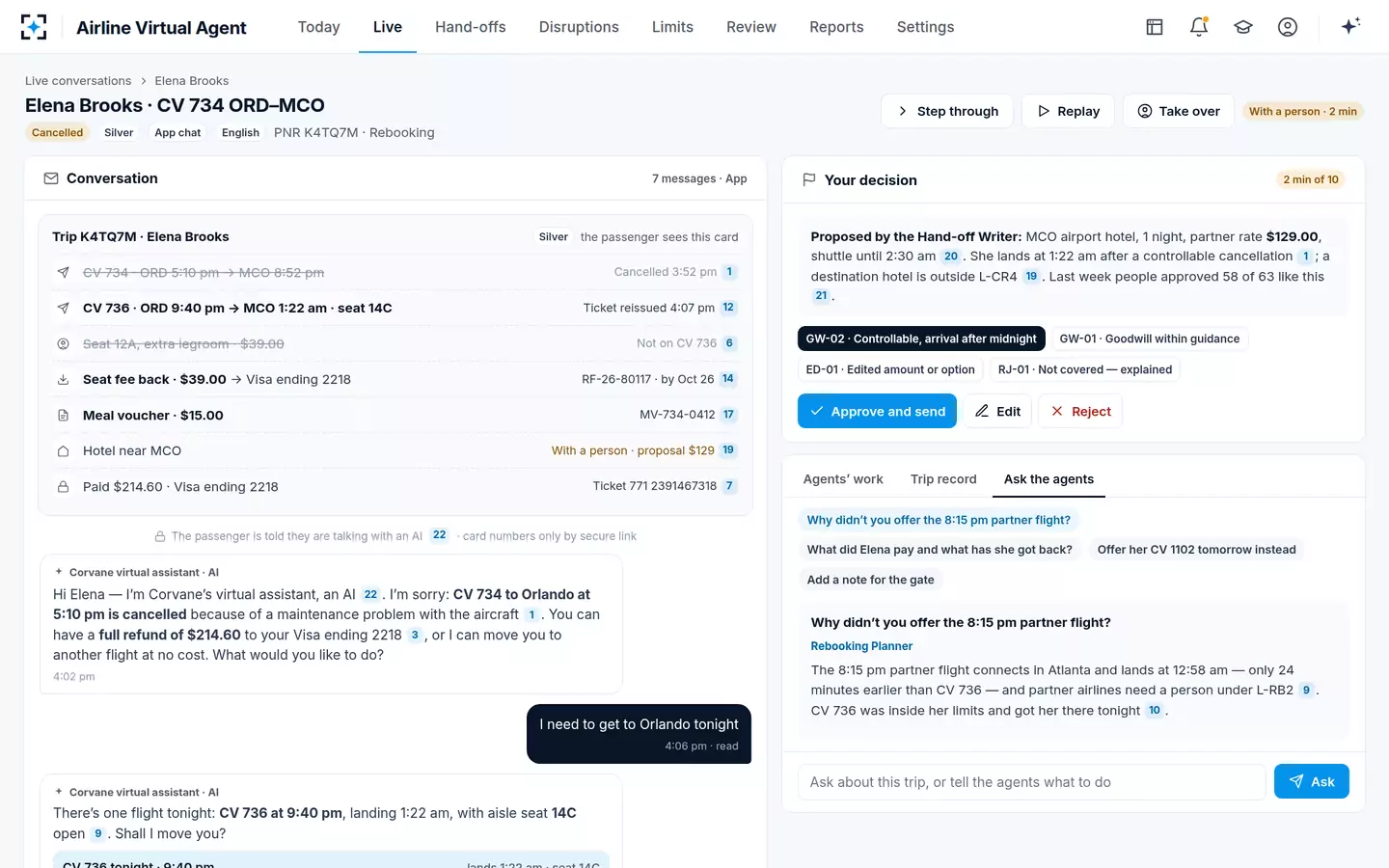Image resolution: width=1389 pixels, height=868 pixels.
Task: Open reference 22 next to AI disclosure note
Action: (x=439, y=535)
